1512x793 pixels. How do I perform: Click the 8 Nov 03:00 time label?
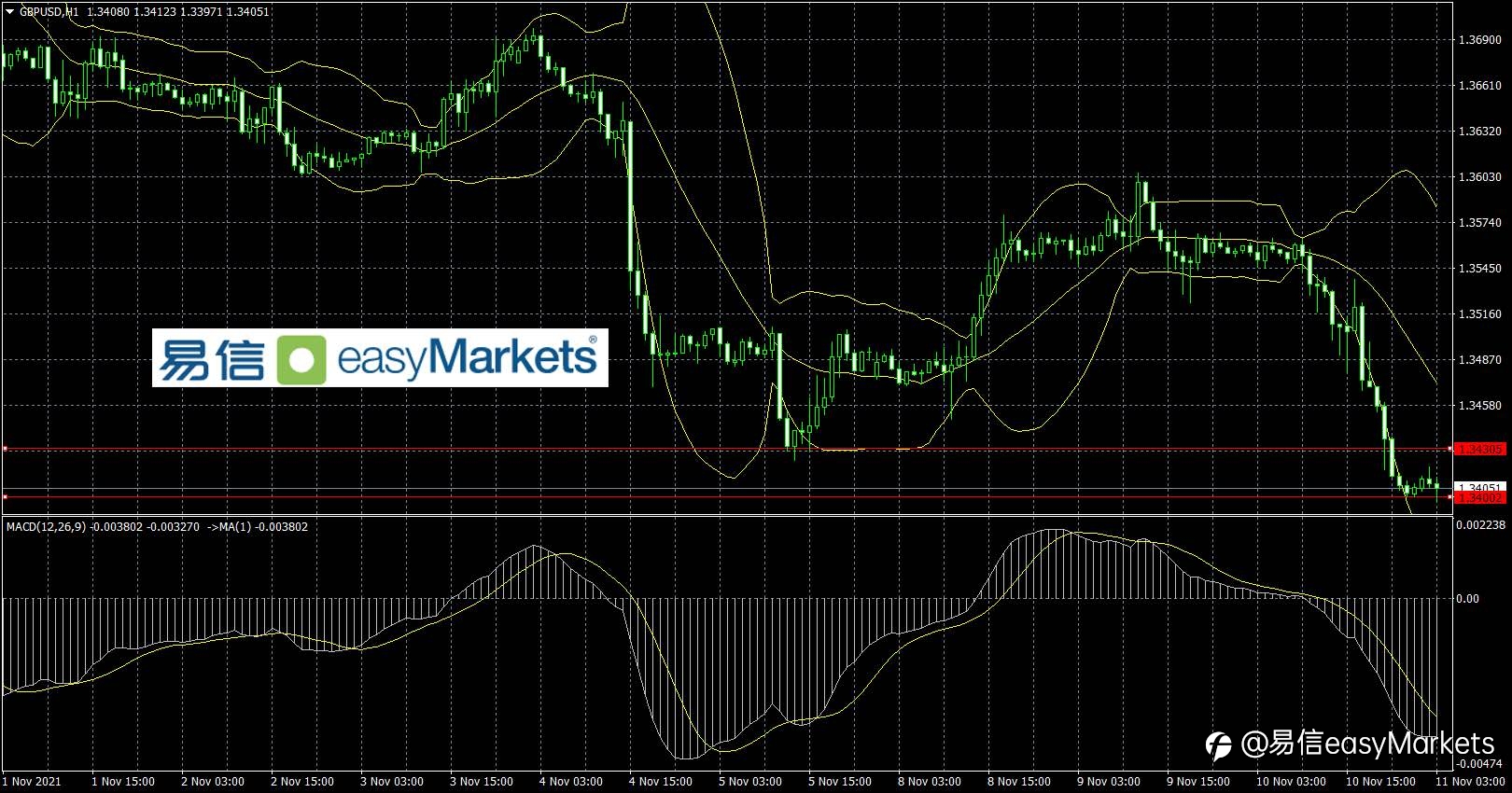tap(930, 782)
